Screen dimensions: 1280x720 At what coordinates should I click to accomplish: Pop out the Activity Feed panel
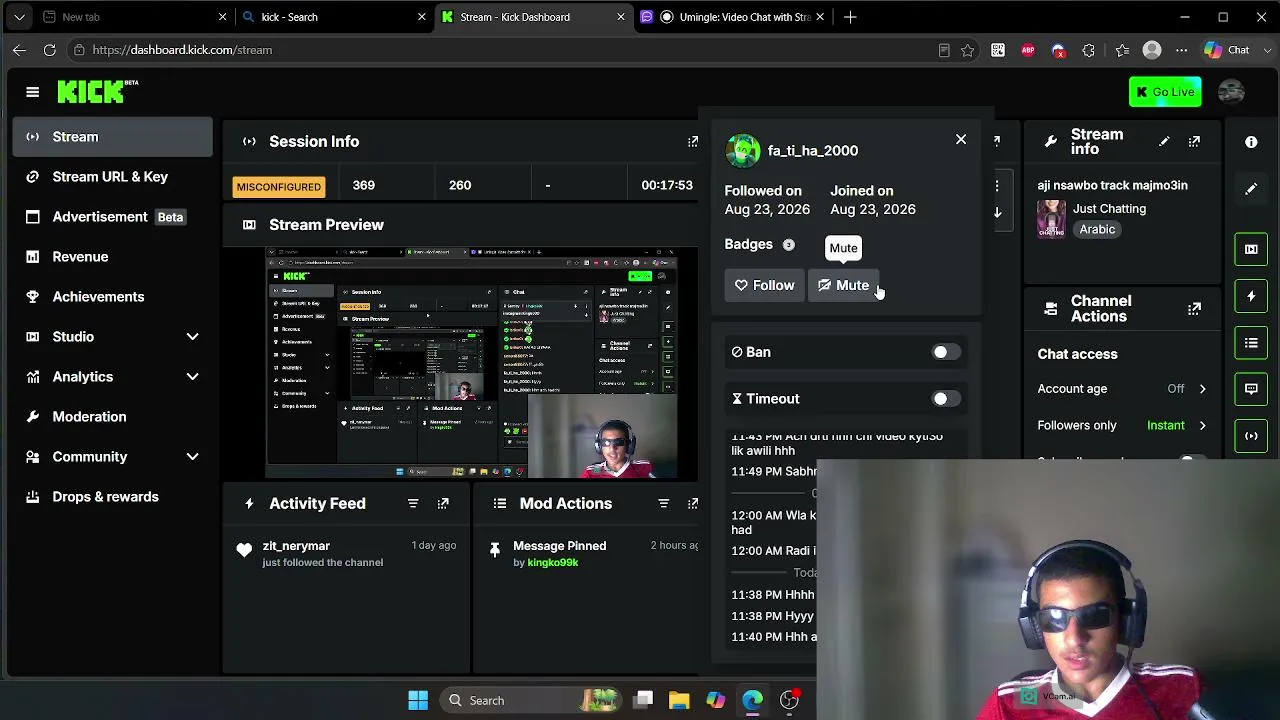443,504
